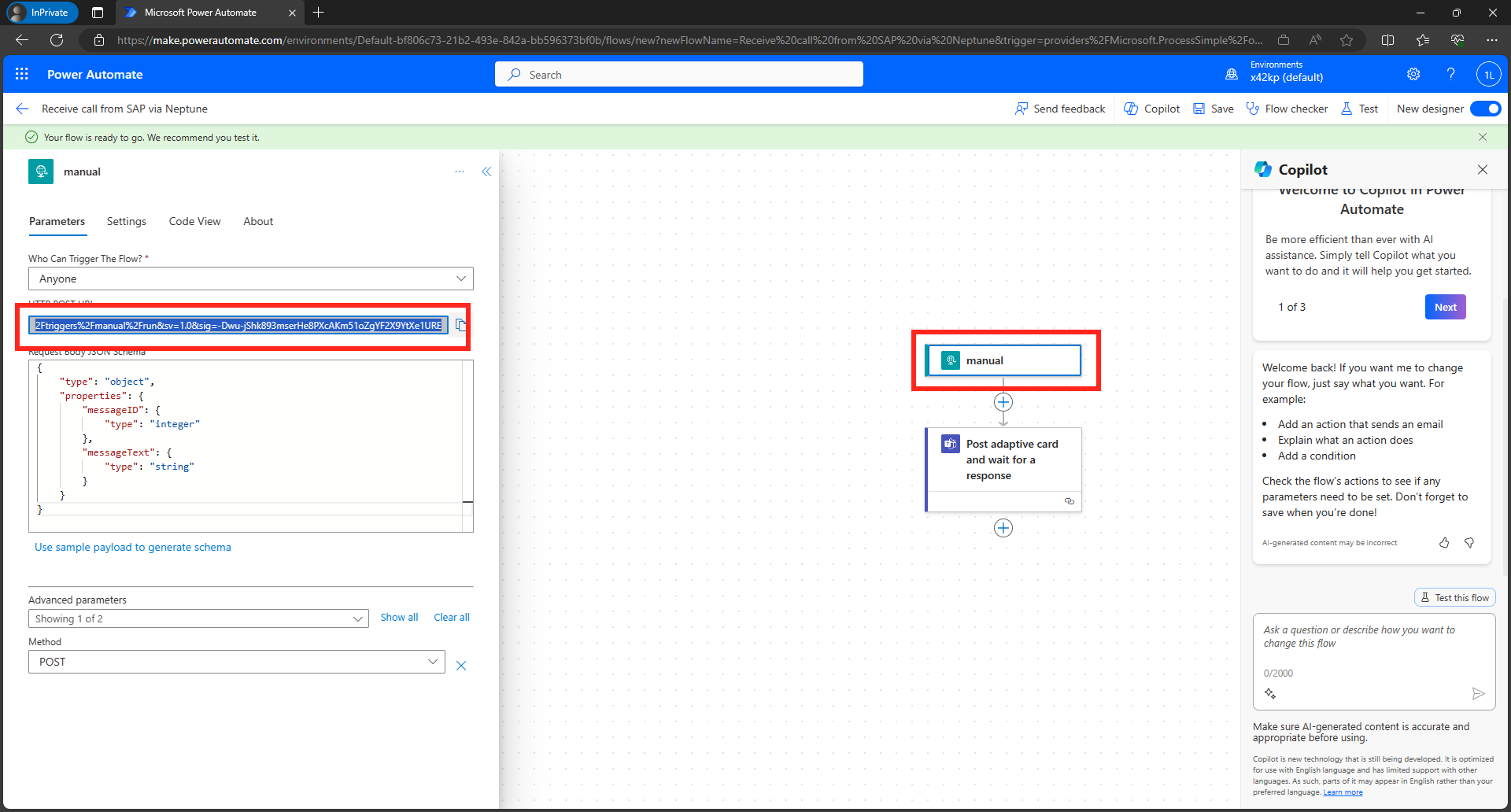This screenshot has height=812, width=1511.
Task: Copy the HTTP POST URL
Action: coord(461,325)
